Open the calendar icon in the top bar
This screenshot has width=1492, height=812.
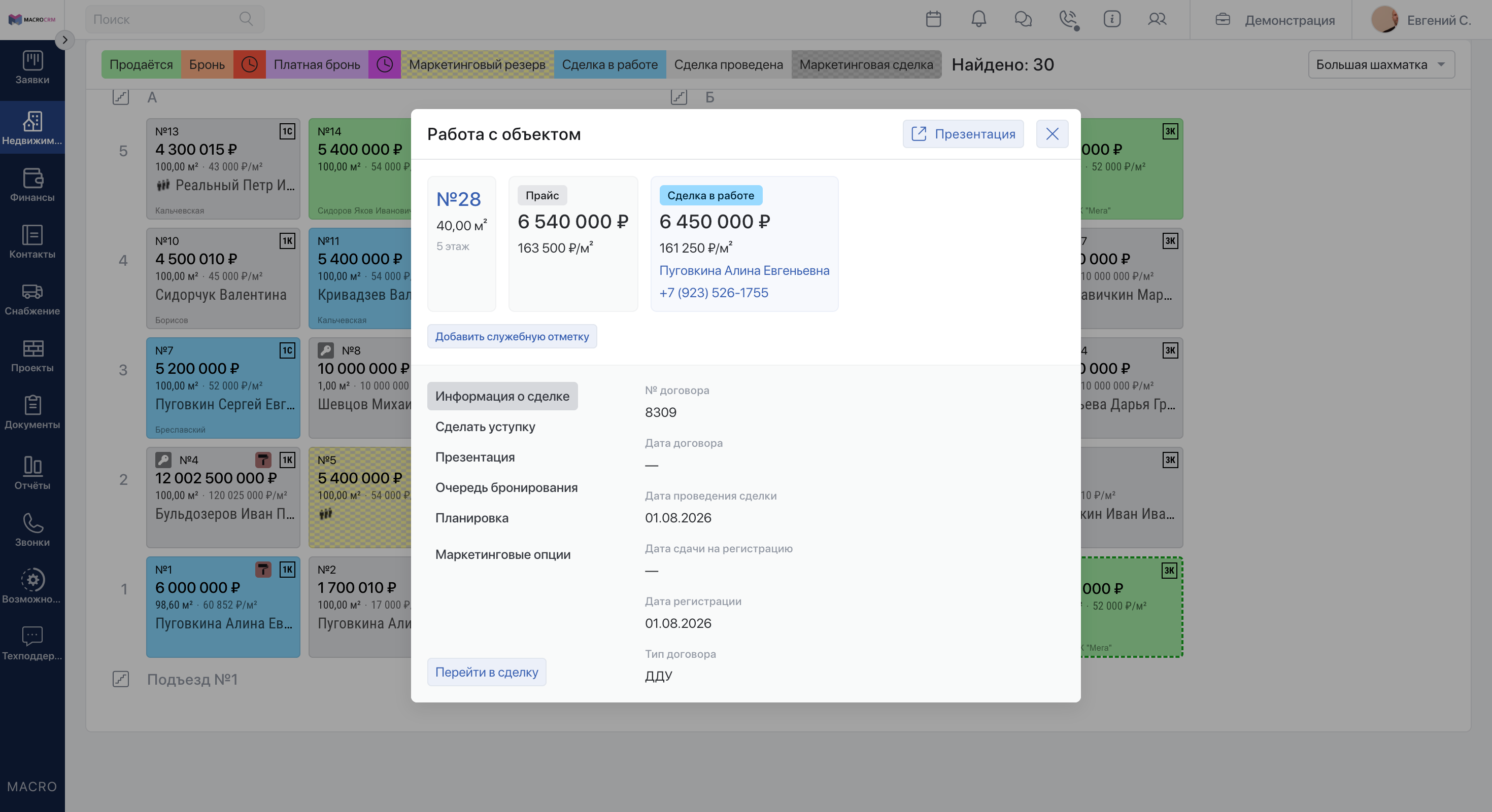(x=933, y=19)
